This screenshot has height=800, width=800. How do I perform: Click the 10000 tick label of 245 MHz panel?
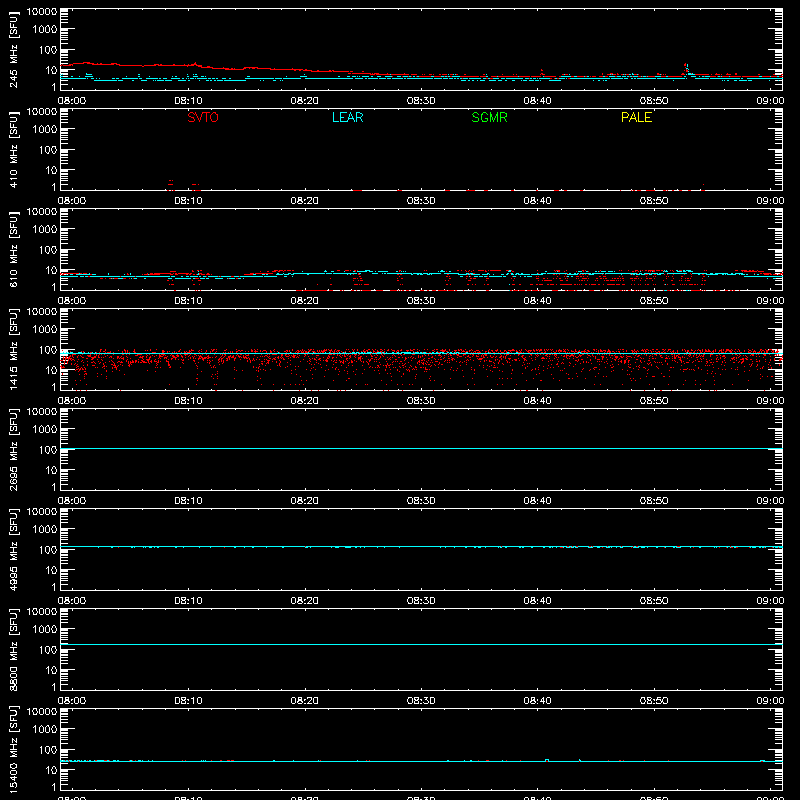coord(42,12)
